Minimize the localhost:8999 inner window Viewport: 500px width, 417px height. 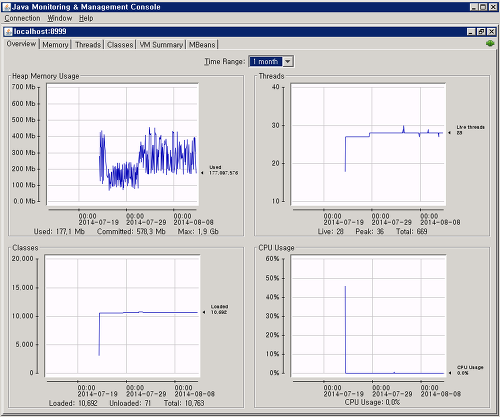point(471,32)
